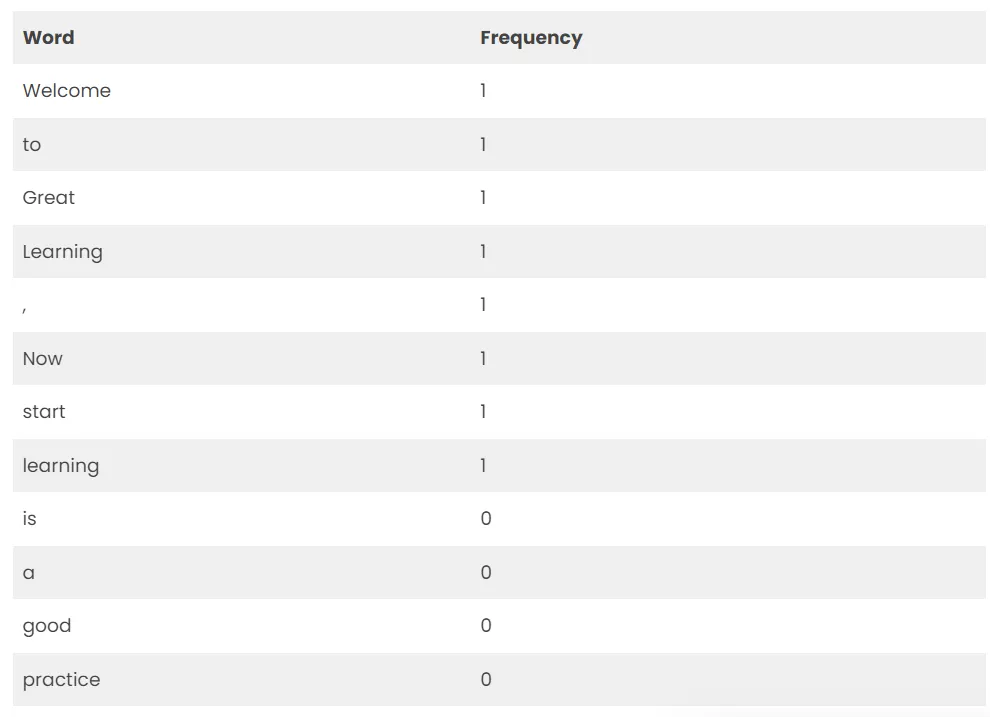Click the comma entry in the Word column

point(25,307)
